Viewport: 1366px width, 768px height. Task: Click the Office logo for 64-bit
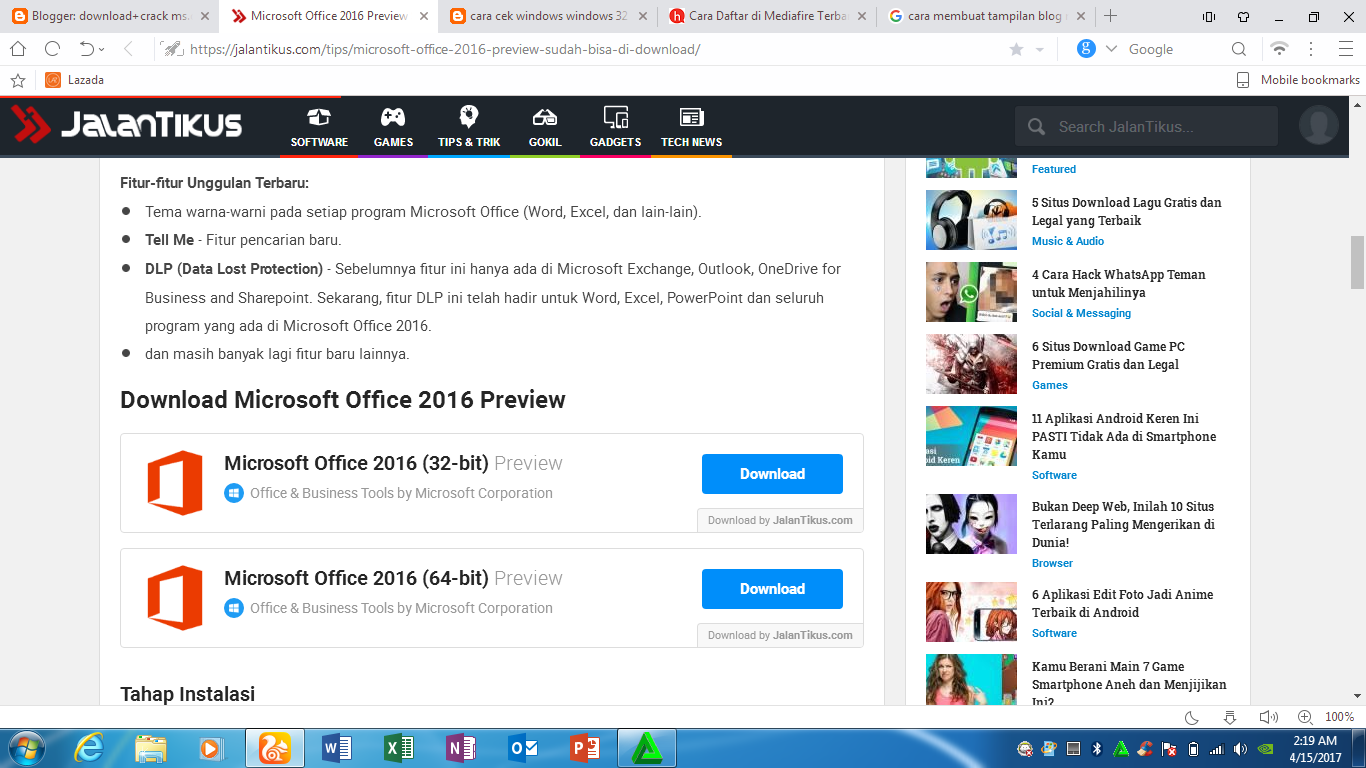click(175, 598)
